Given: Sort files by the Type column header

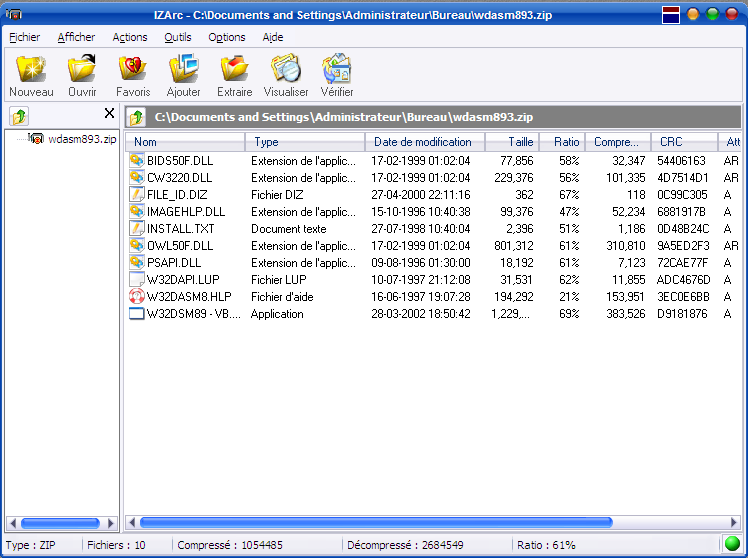Looking at the screenshot, I should pos(305,142).
